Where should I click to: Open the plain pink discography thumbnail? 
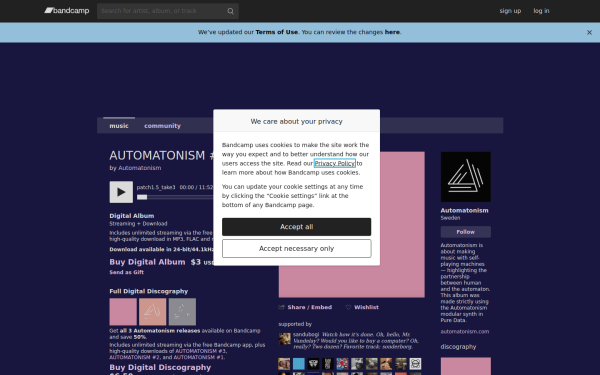pyautogui.click(x=123, y=312)
